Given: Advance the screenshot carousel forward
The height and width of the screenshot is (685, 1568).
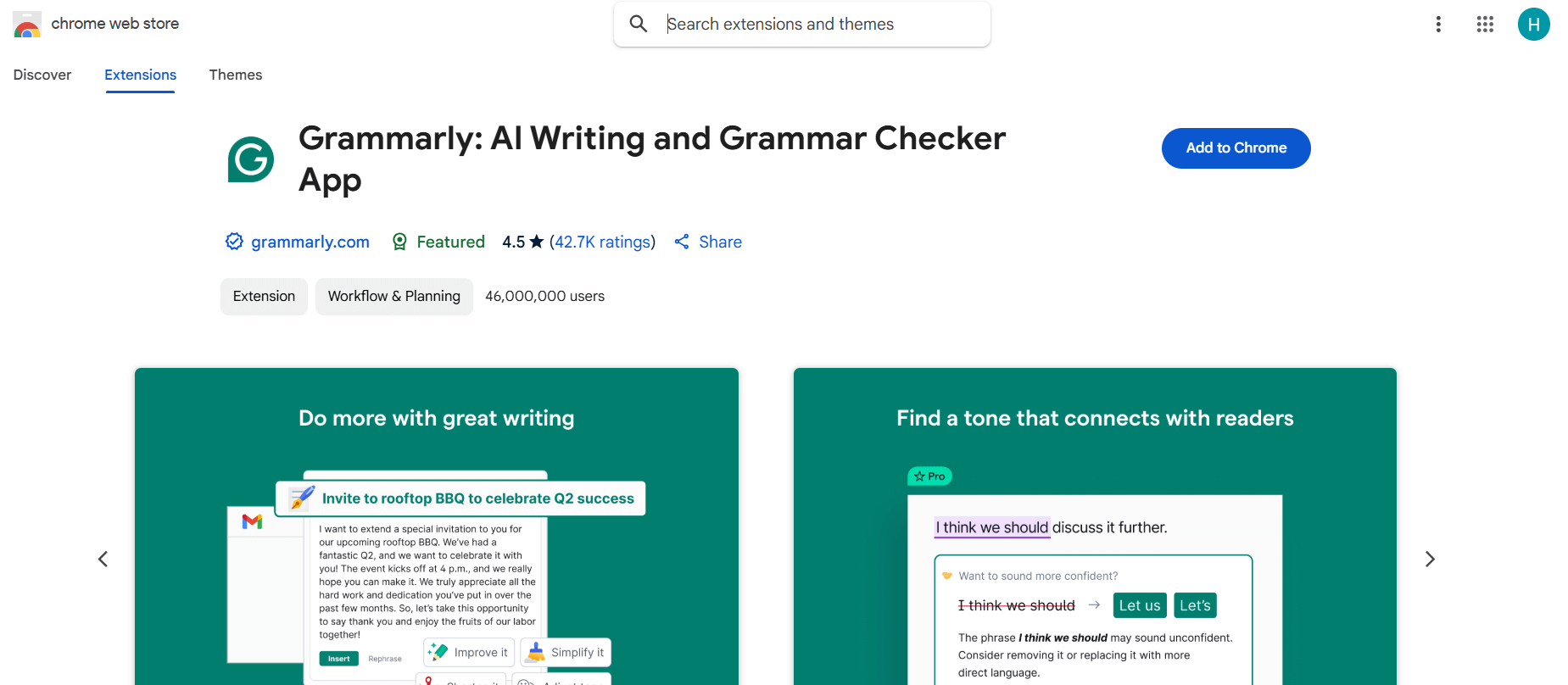Looking at the screenshot, I should (x=1430, y=559).
